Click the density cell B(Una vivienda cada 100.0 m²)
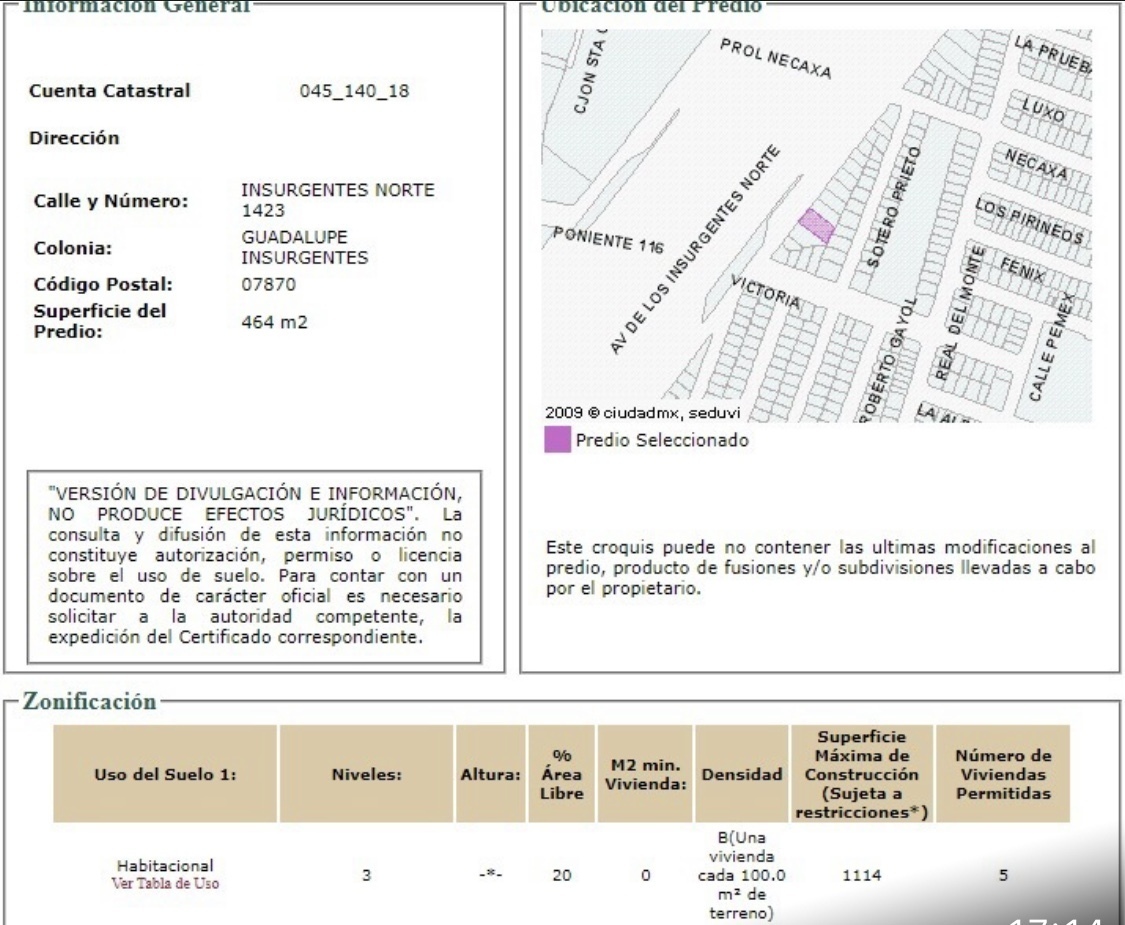The width and height of the screenshot is (1125, 925). [x=742, y=875]
